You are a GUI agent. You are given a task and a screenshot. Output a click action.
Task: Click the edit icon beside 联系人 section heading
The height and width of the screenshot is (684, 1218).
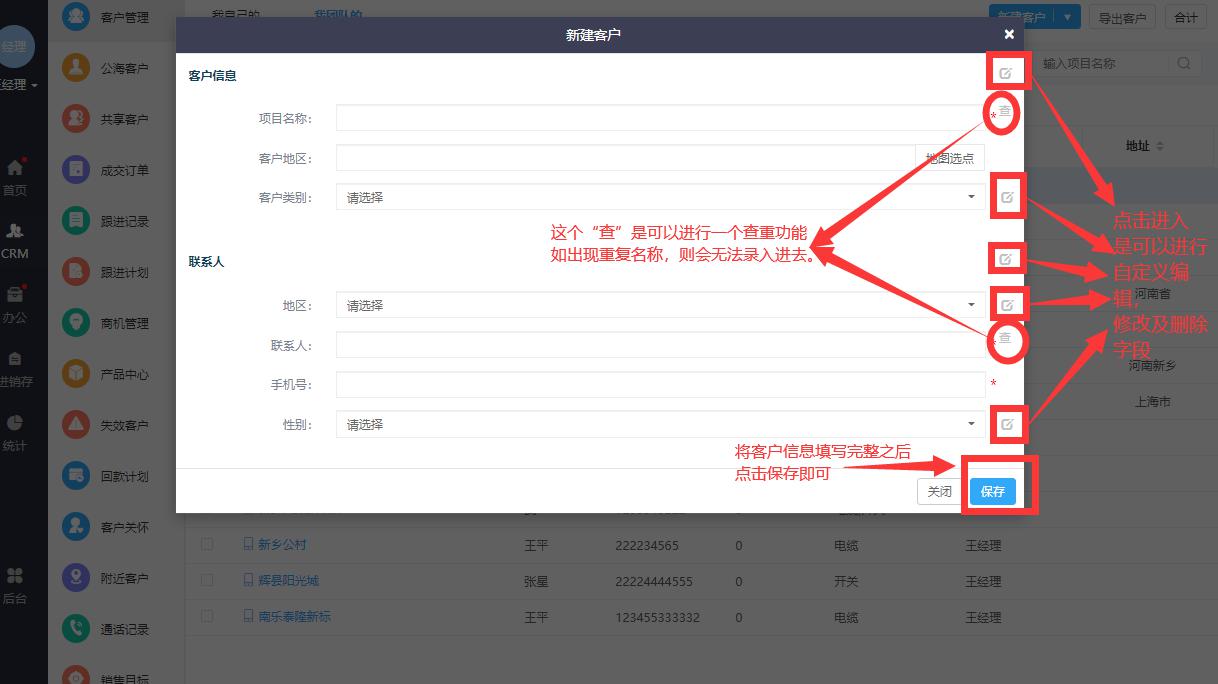pyautogui.click(x=1007, y=259)
